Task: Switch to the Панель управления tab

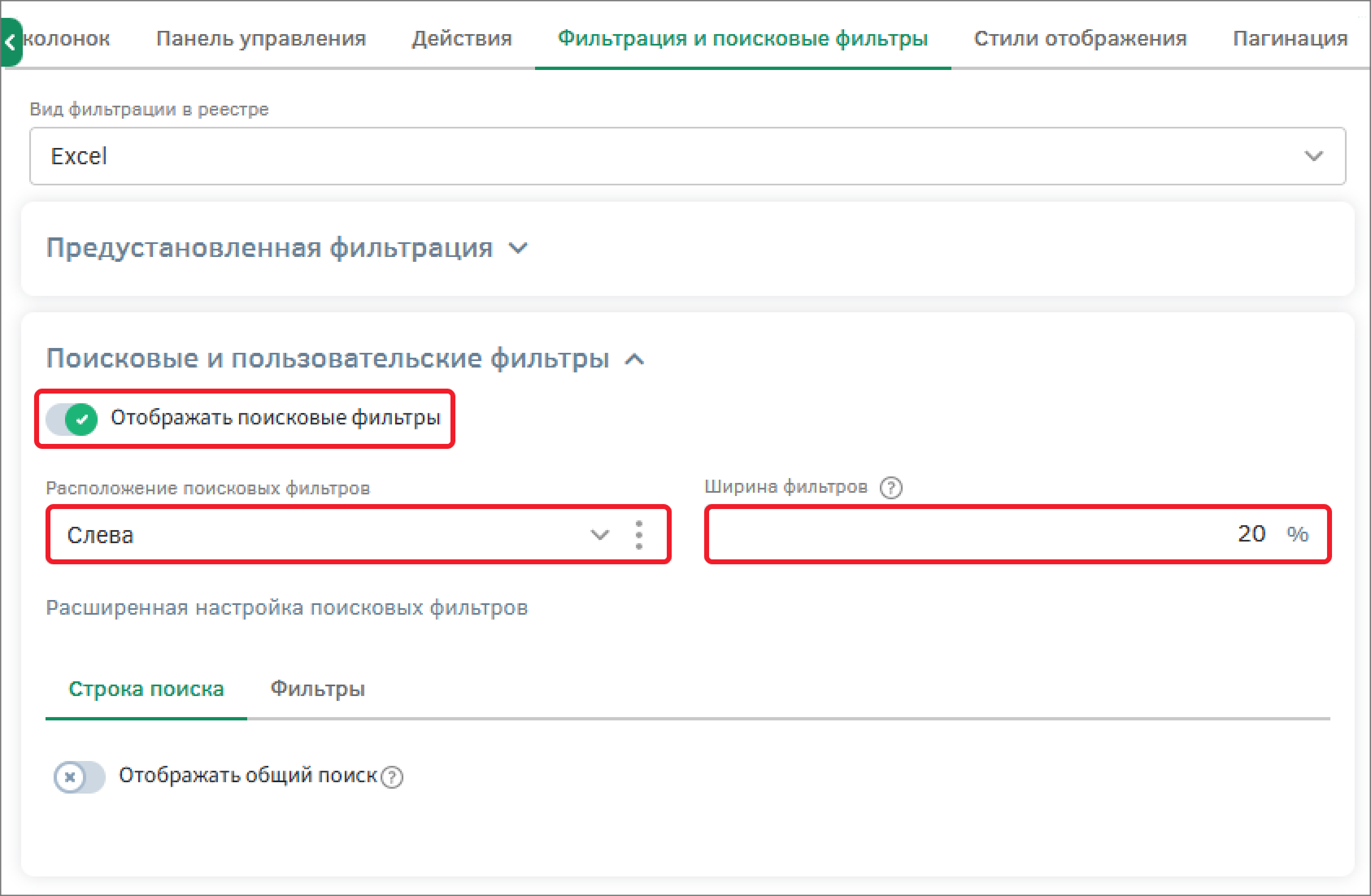Action: (261, 38)
